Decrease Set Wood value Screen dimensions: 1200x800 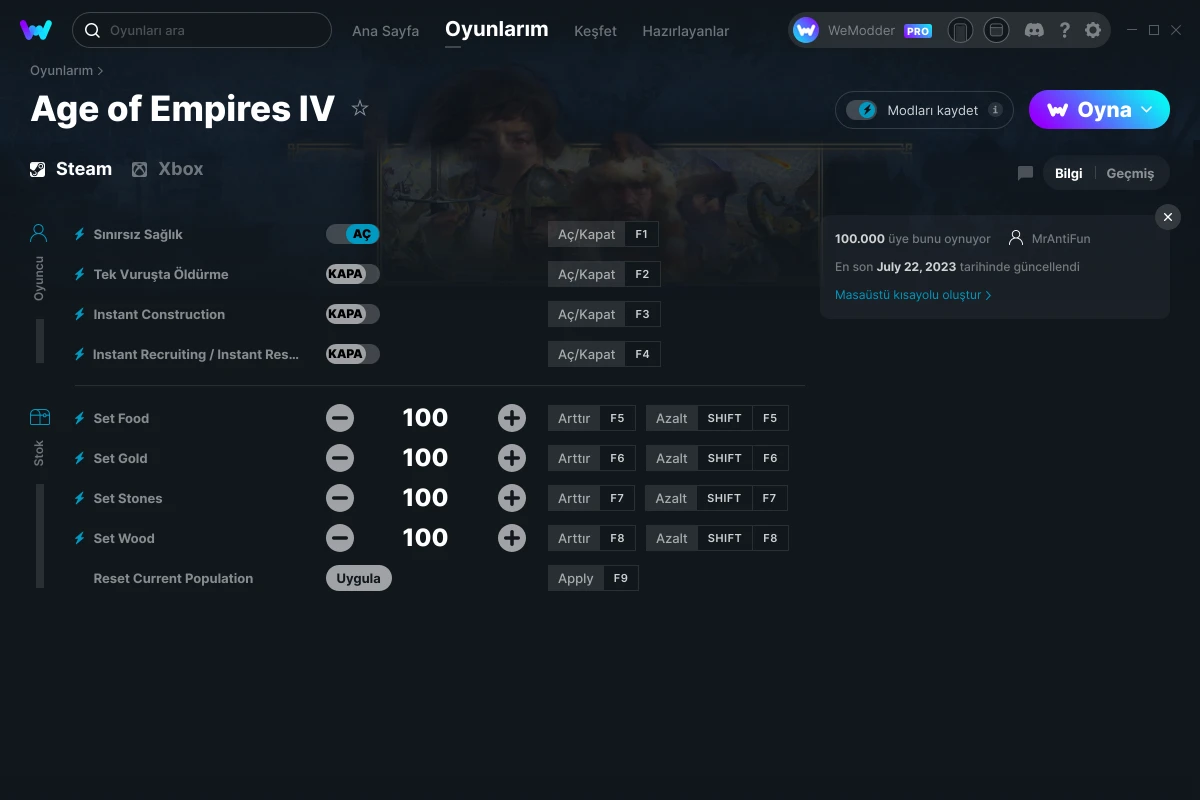click(x=340, y=538)
